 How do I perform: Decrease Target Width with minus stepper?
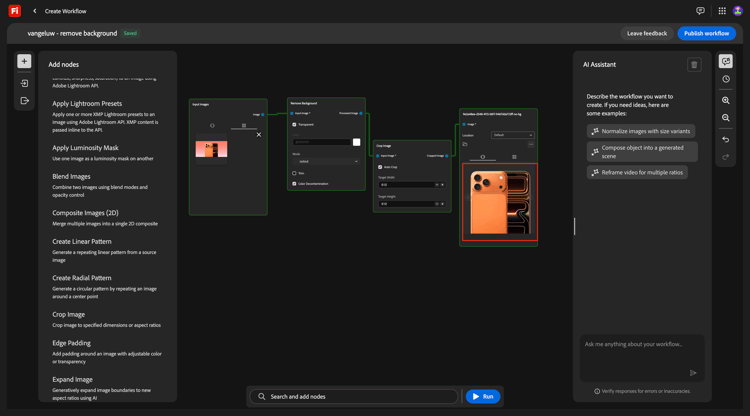[437, 185]
